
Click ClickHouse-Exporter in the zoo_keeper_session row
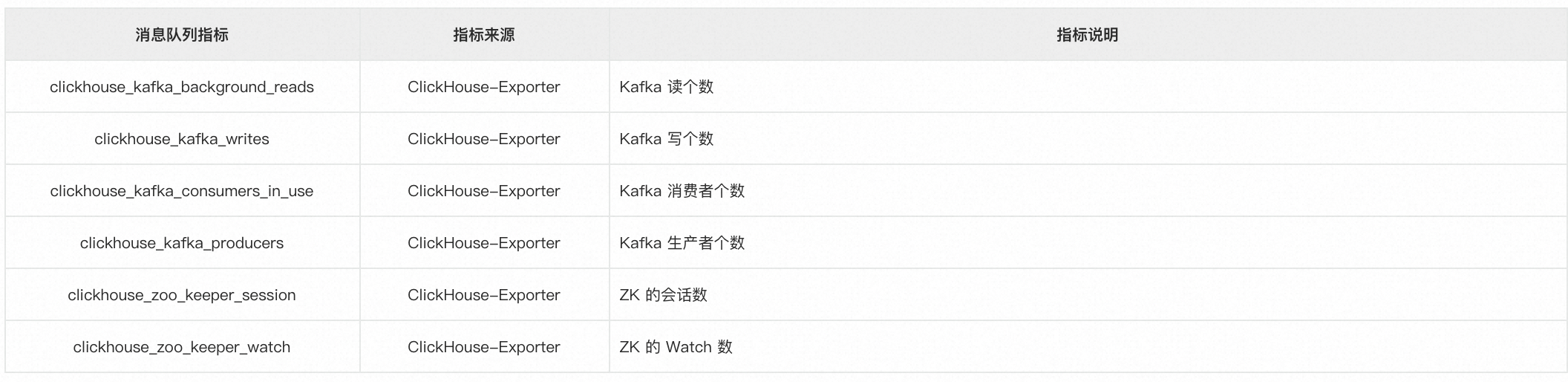484,295
